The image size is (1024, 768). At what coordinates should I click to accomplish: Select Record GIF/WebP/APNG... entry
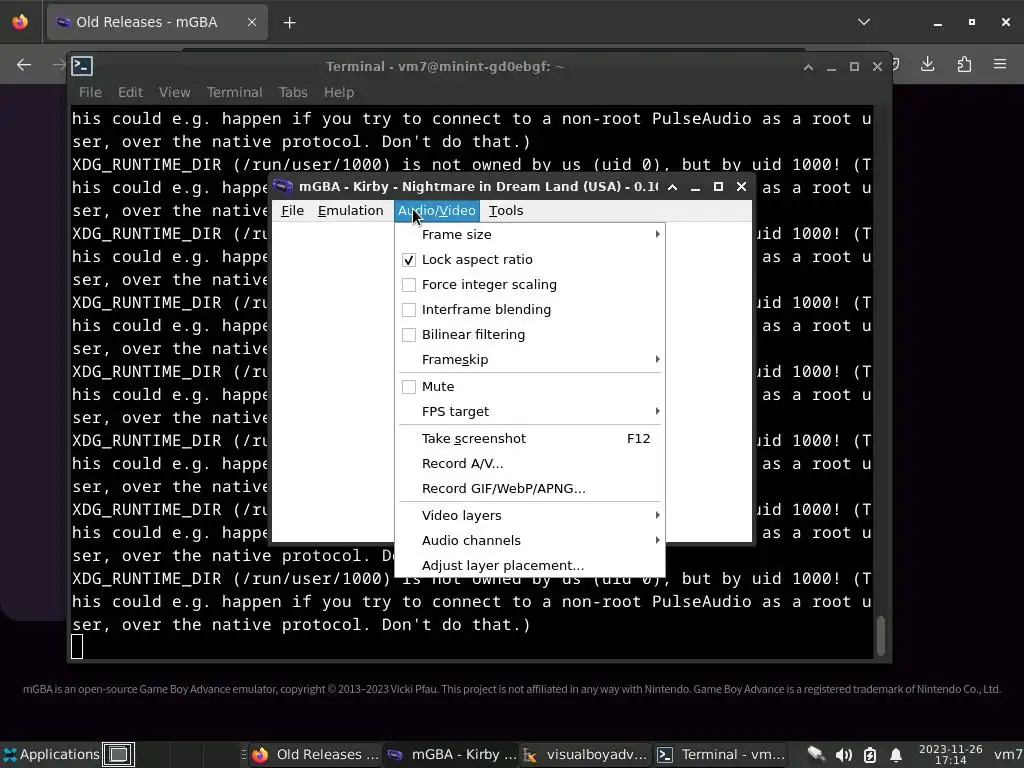pos(530,488)
